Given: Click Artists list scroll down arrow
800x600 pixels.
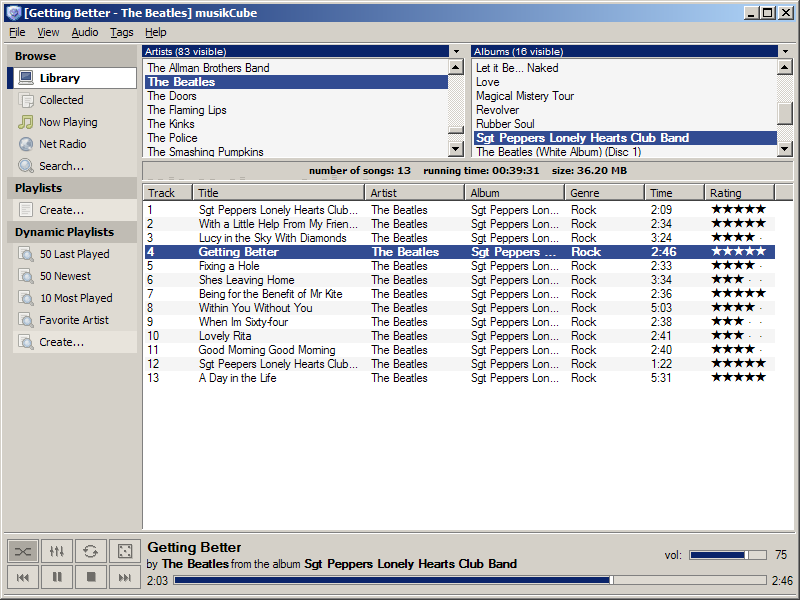Looking at the screenshot, I should (x=456, y=148).
